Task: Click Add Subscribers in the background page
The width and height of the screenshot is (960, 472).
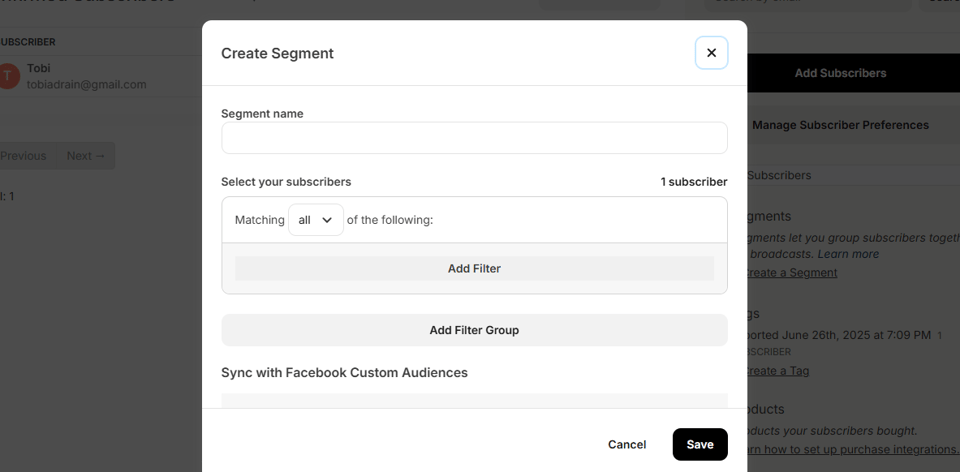Action: 853,73
